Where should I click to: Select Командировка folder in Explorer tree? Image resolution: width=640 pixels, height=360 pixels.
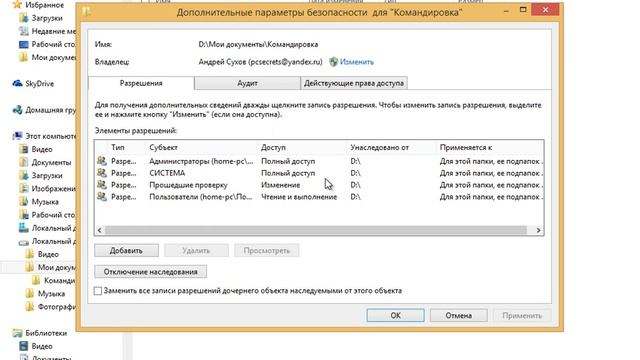click(x=60, y=280)
